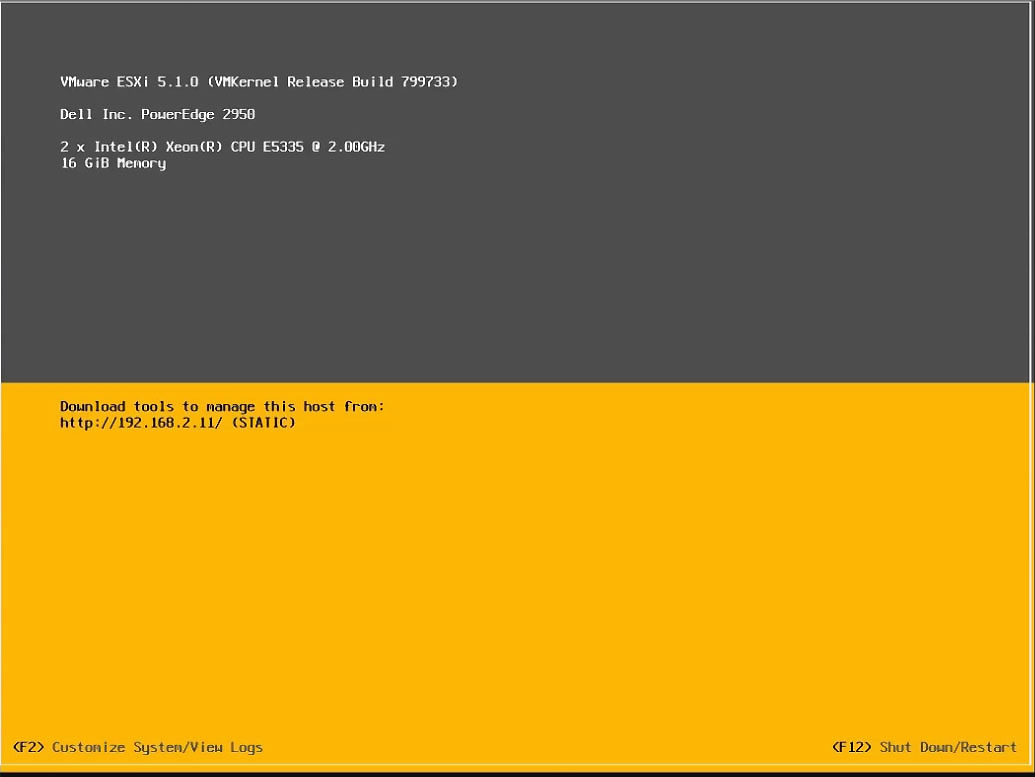
Task: Open the http://192.168.2.11/ management URL
Action: click(141, 422)
